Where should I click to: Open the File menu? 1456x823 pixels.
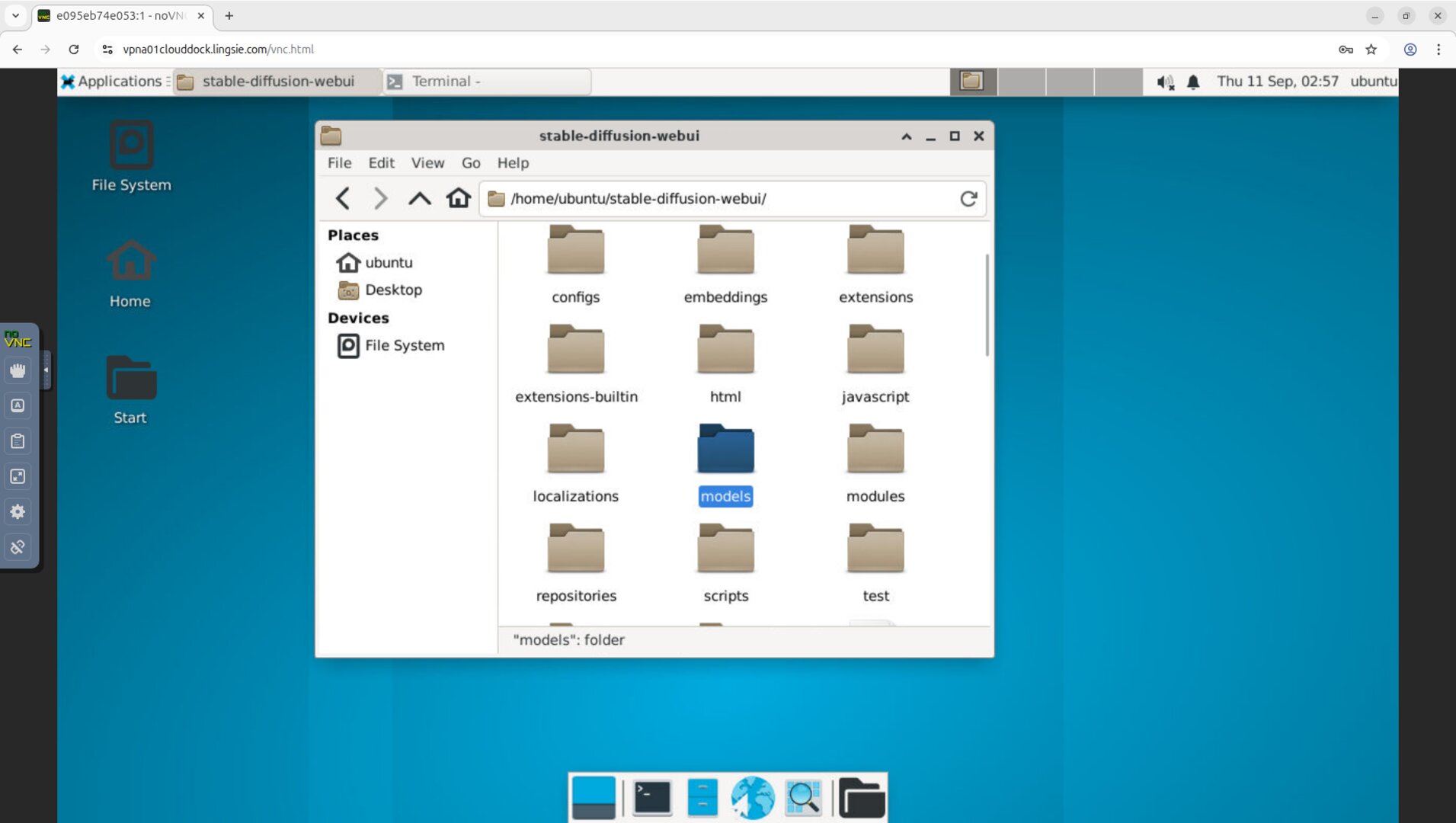[339, 162]
